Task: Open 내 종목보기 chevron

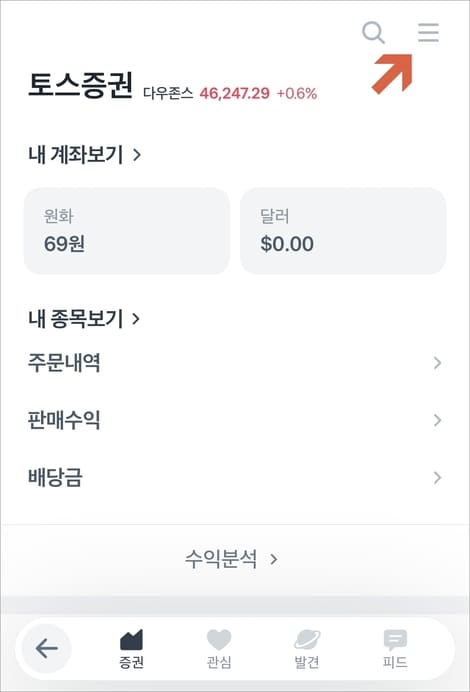Action: pyautogui.click(x=136, y=319)
